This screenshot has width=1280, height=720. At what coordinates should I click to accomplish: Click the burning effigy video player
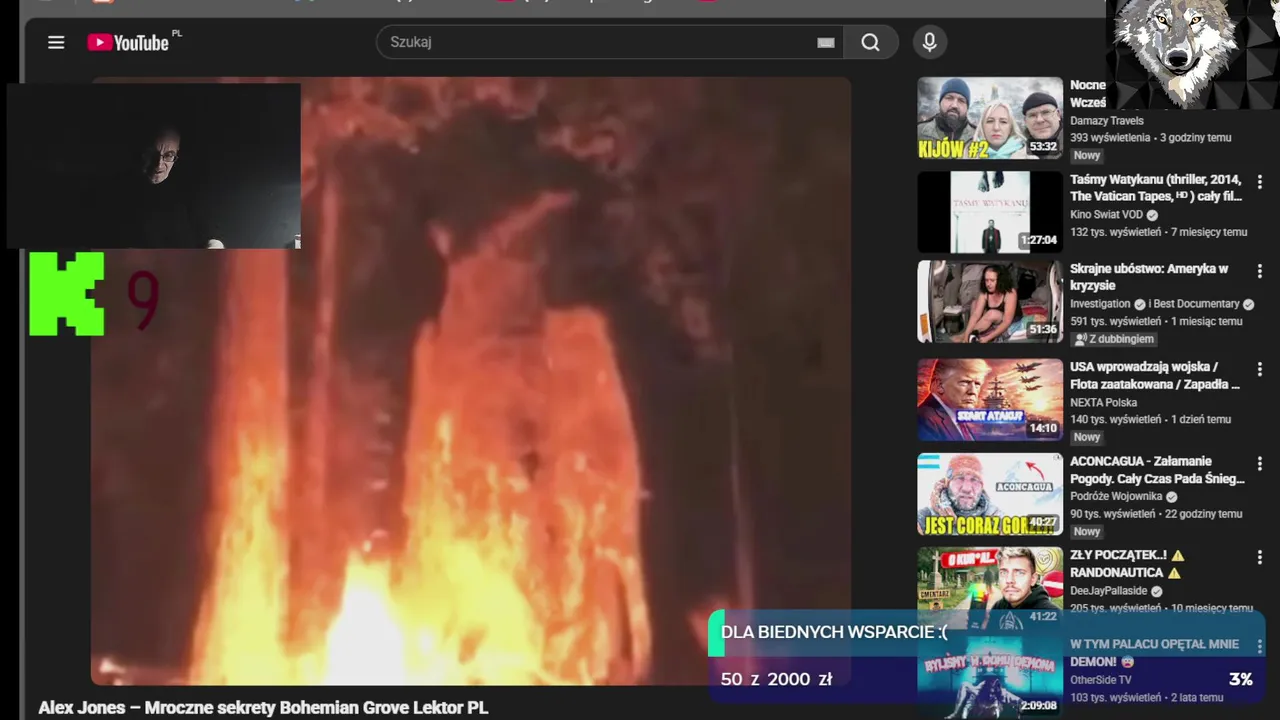point(471,381)
